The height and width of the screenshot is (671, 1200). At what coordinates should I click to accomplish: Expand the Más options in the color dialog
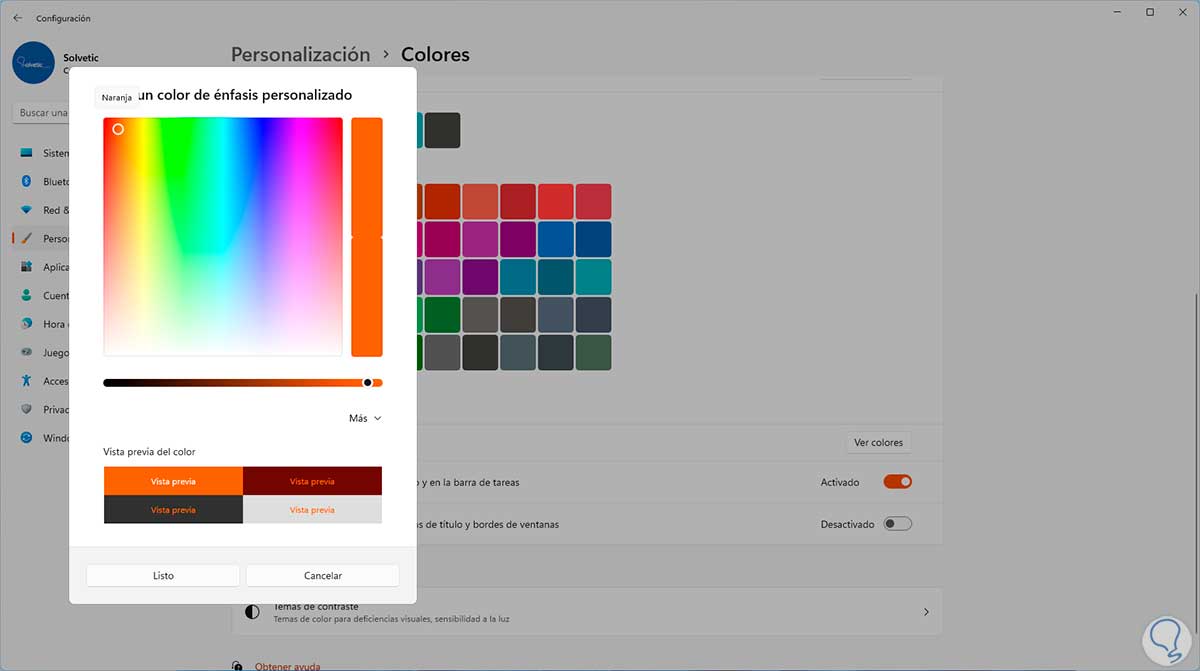(x=365, y=418)
